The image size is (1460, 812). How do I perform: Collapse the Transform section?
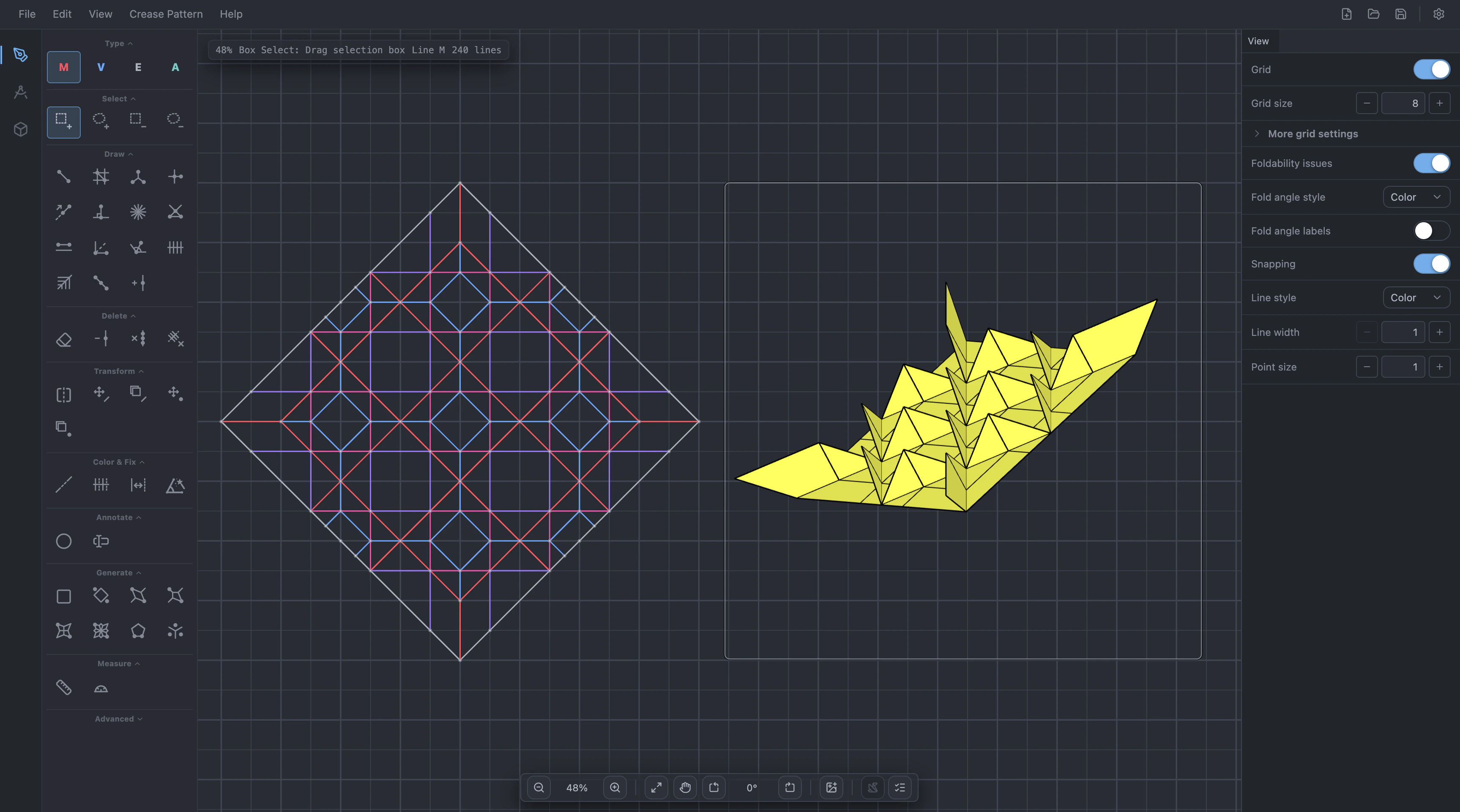click(x=118, y=371)
